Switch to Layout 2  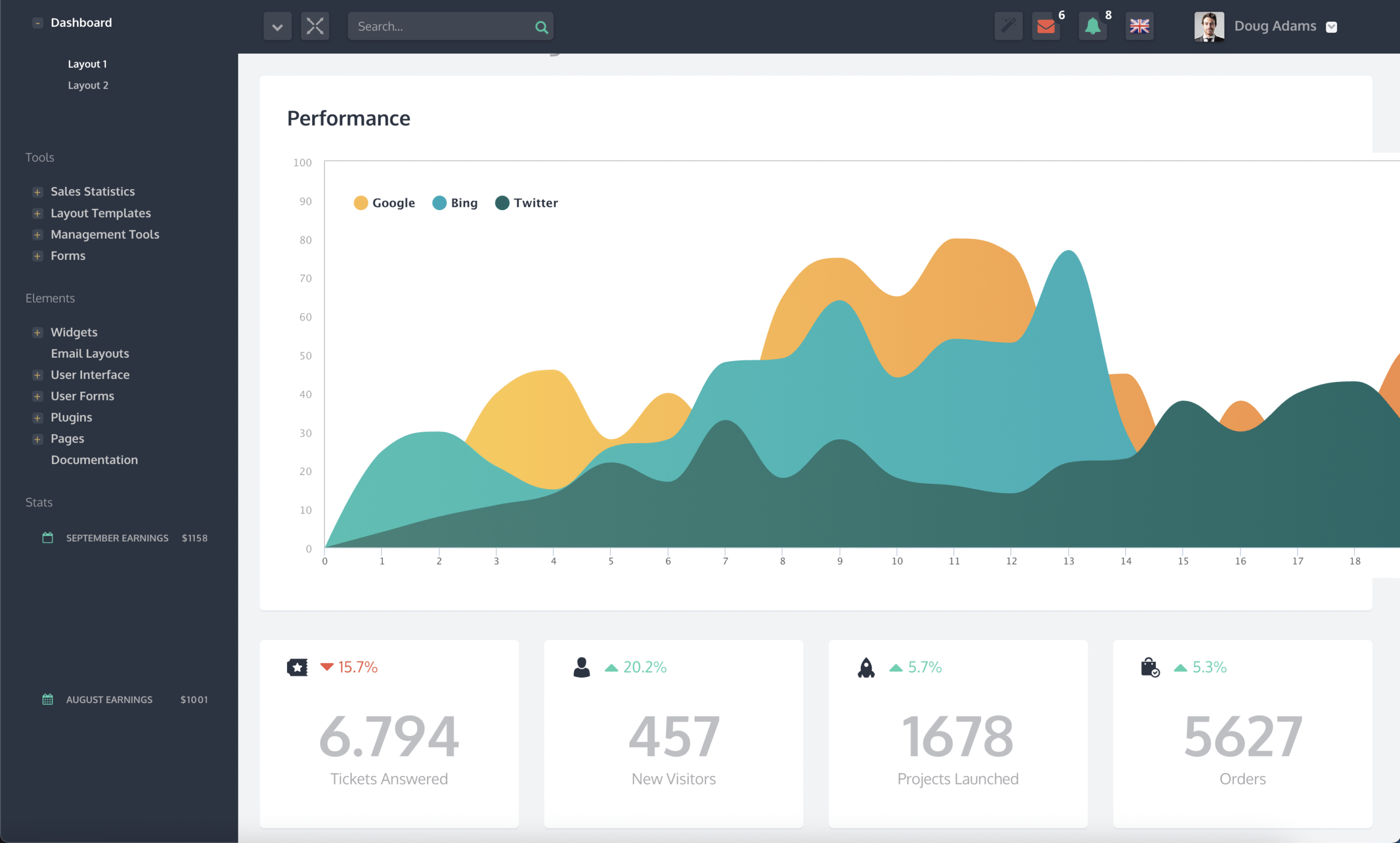88,85
